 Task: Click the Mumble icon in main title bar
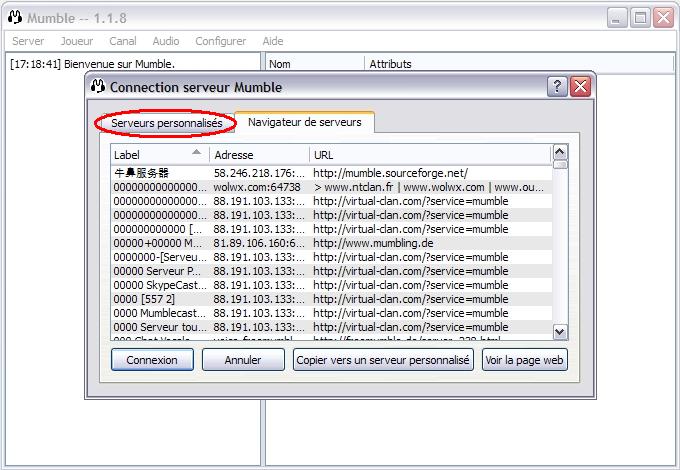15,17
